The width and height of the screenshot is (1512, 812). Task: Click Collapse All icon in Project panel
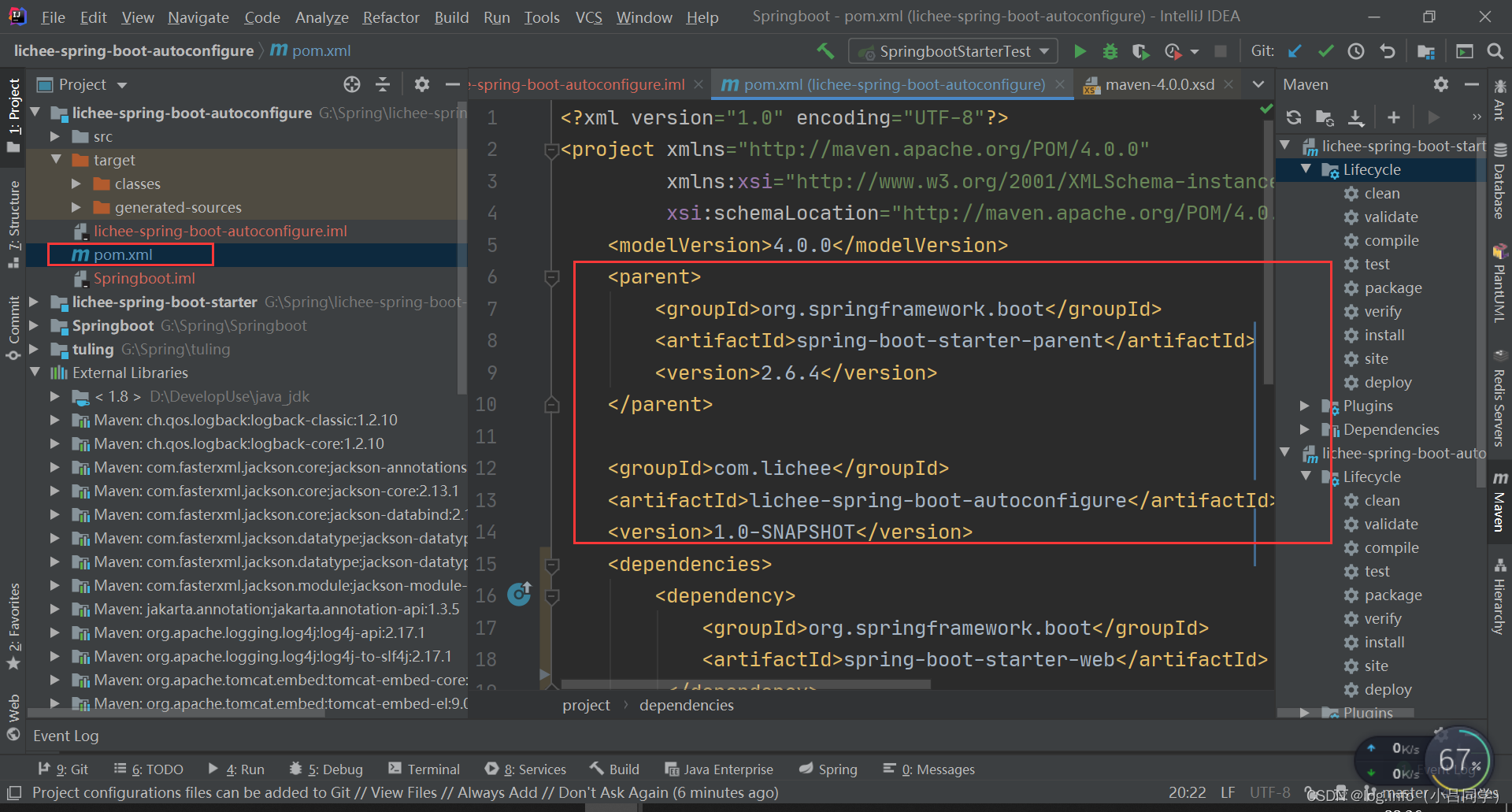[383, 84]
